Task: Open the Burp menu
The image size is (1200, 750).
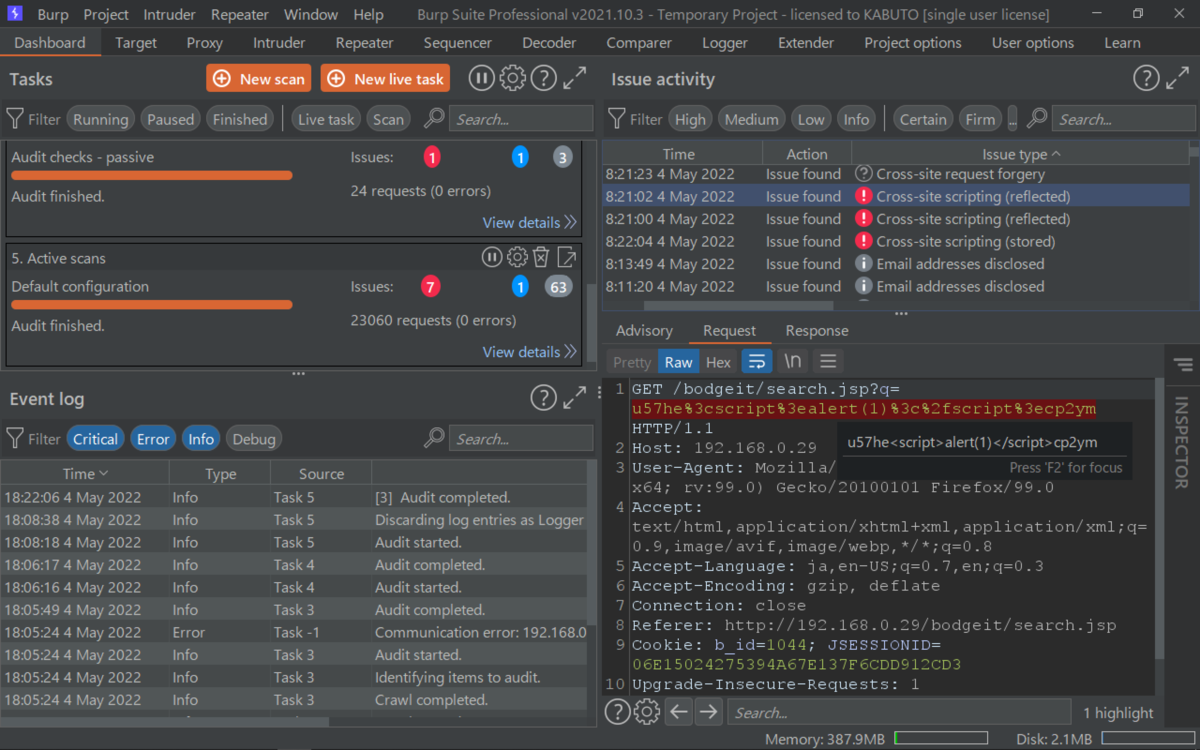Action: [x=53, y=14]
